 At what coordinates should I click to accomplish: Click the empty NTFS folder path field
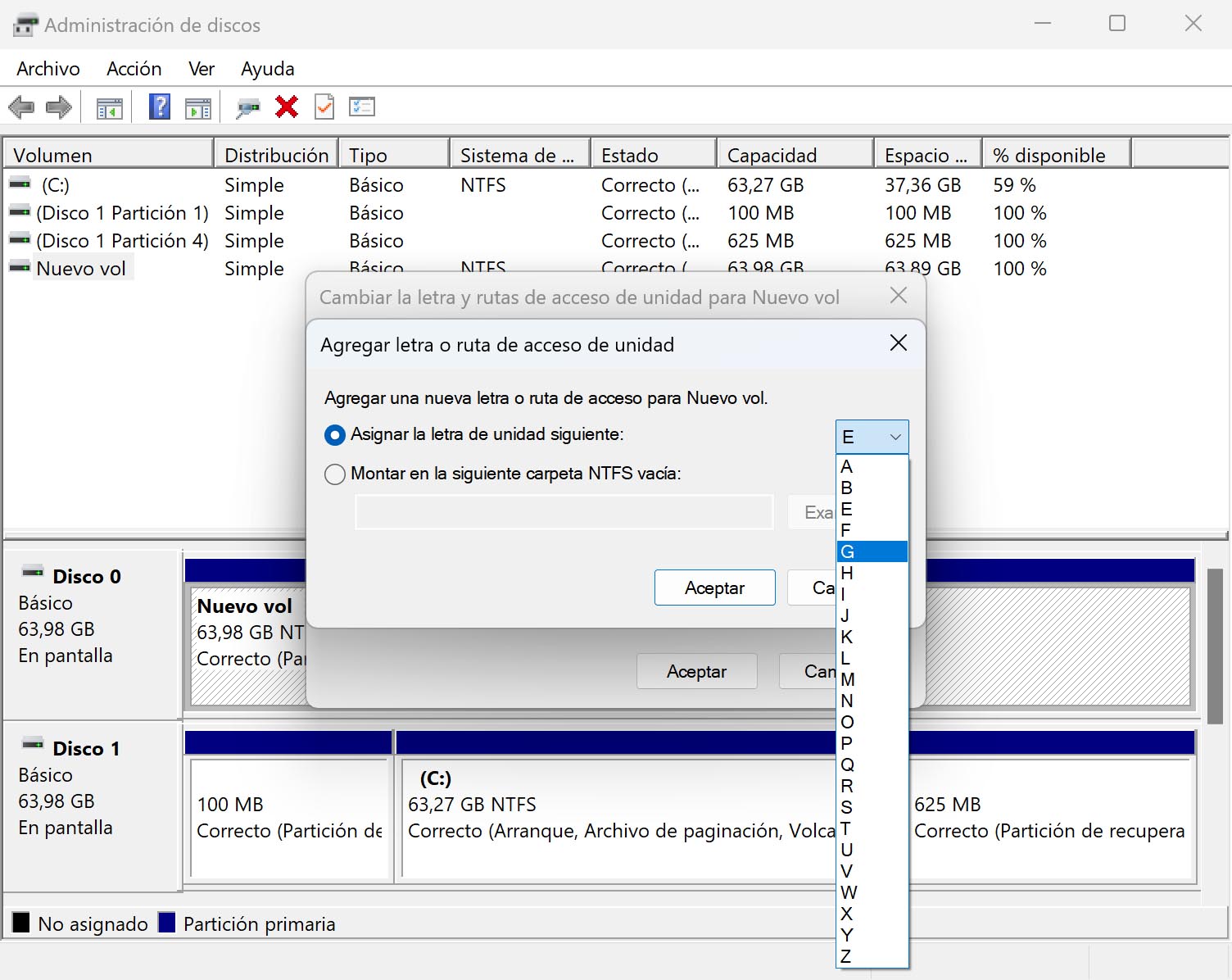click(564, 512)
